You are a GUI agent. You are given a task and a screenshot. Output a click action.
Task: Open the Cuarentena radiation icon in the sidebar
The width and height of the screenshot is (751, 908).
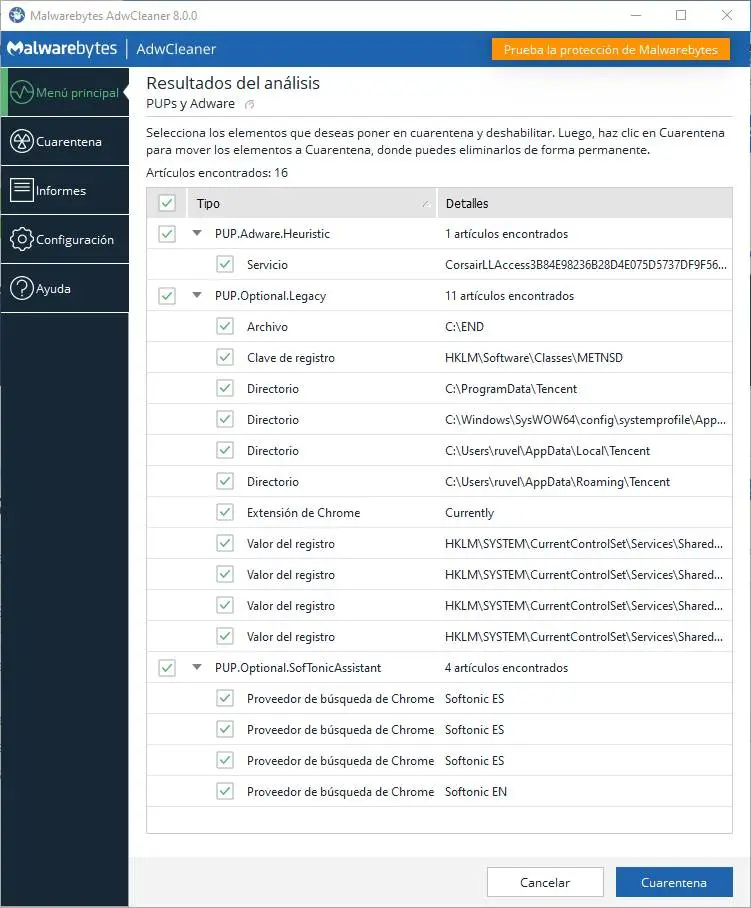coord(22,142)
